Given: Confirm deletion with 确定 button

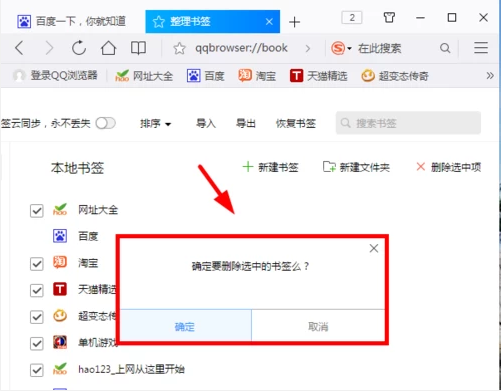Looking at the screenshot, I should tap(186, 326).
